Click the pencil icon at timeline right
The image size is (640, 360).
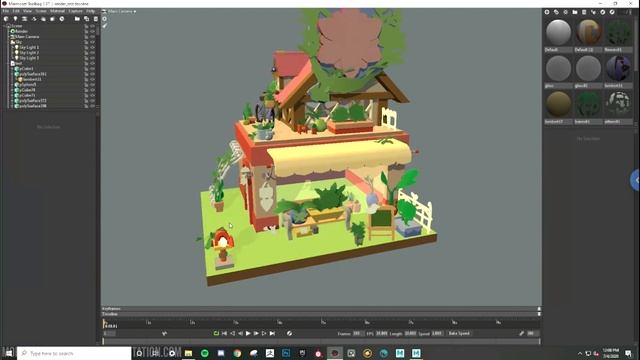tap(522, 333)
